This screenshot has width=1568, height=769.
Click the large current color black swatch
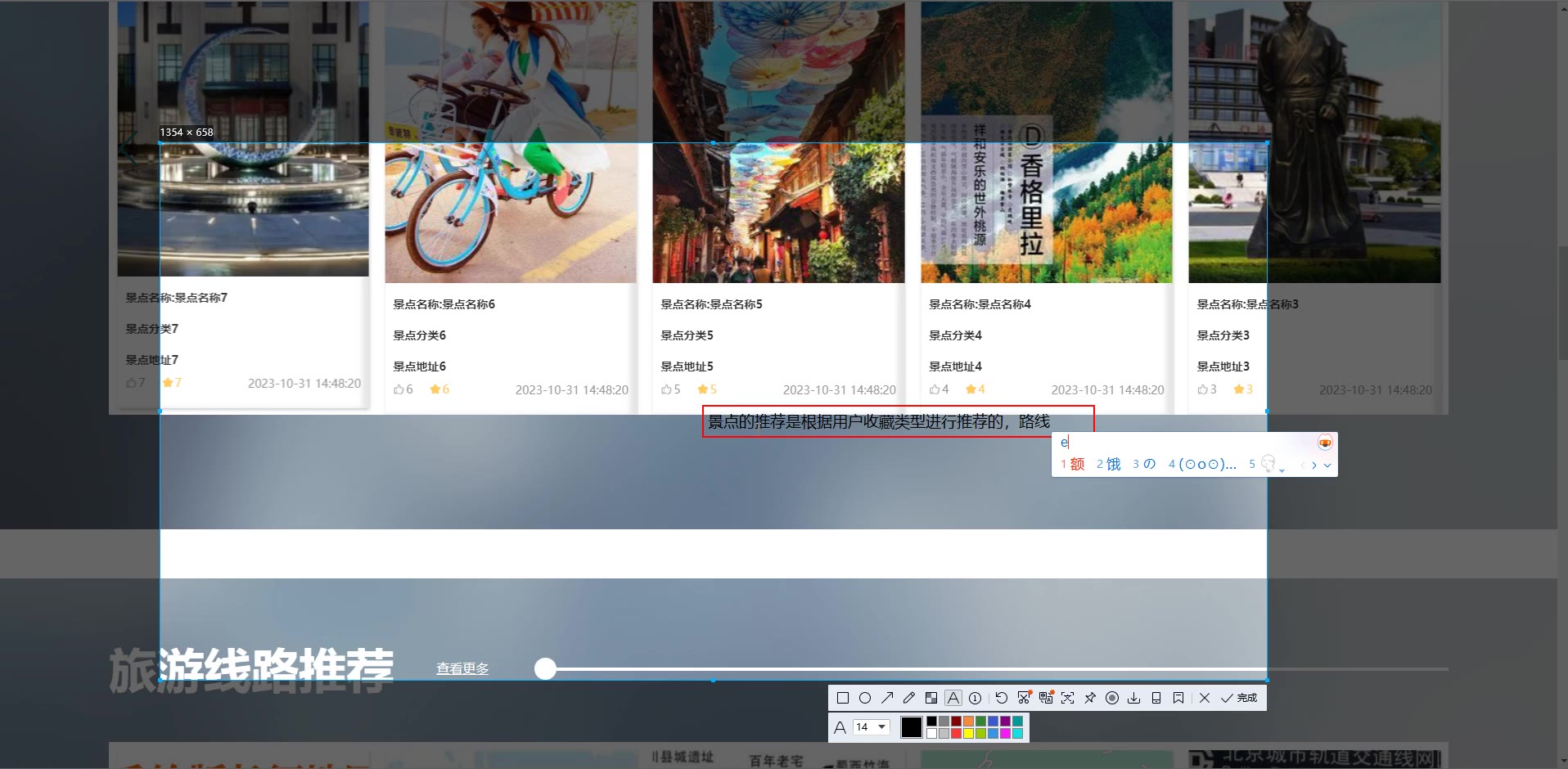click(912, 727)
